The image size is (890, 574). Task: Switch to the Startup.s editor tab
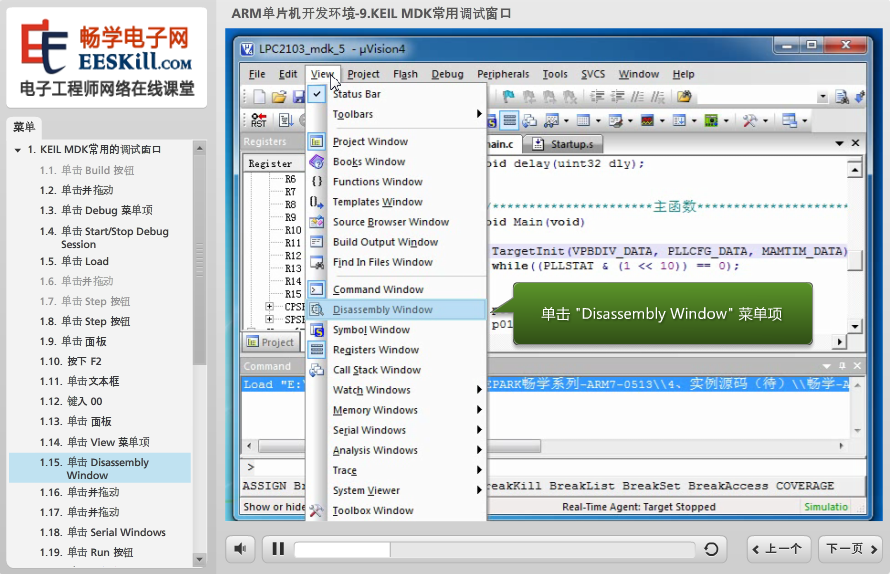point(562,144)
